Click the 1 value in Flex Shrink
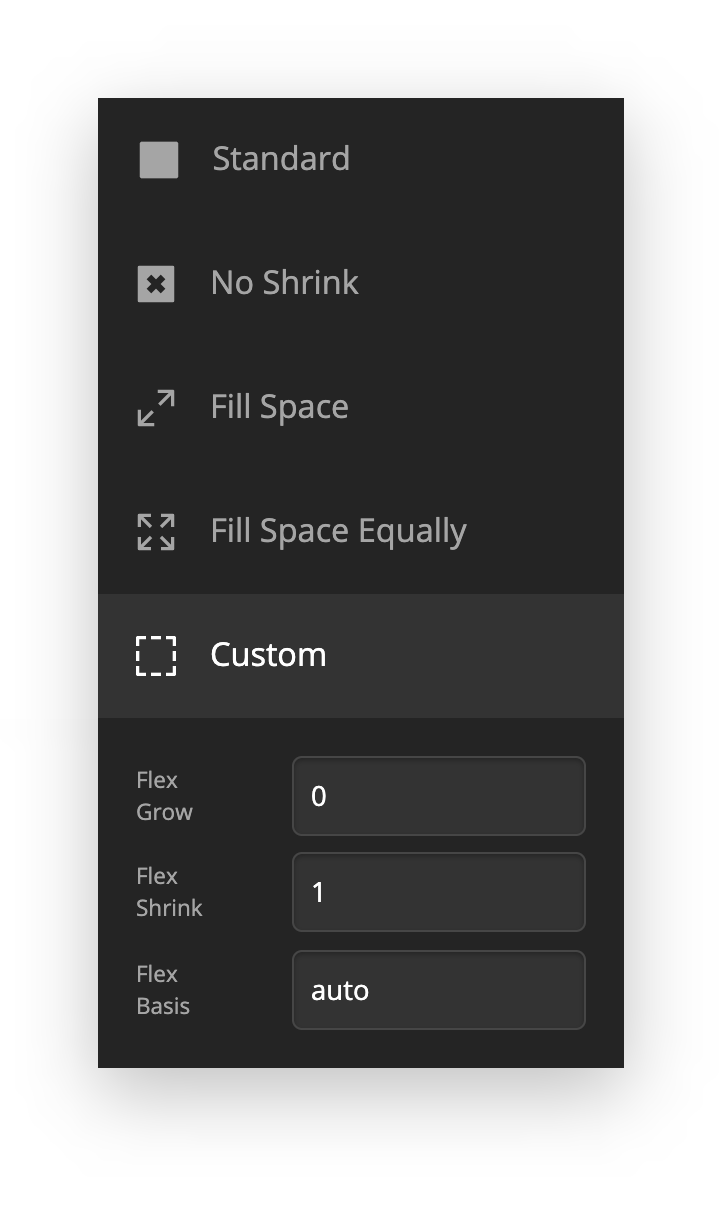The width and height of the screenshot is (722, 1208). pyautogui.click(x=319, y=893)
